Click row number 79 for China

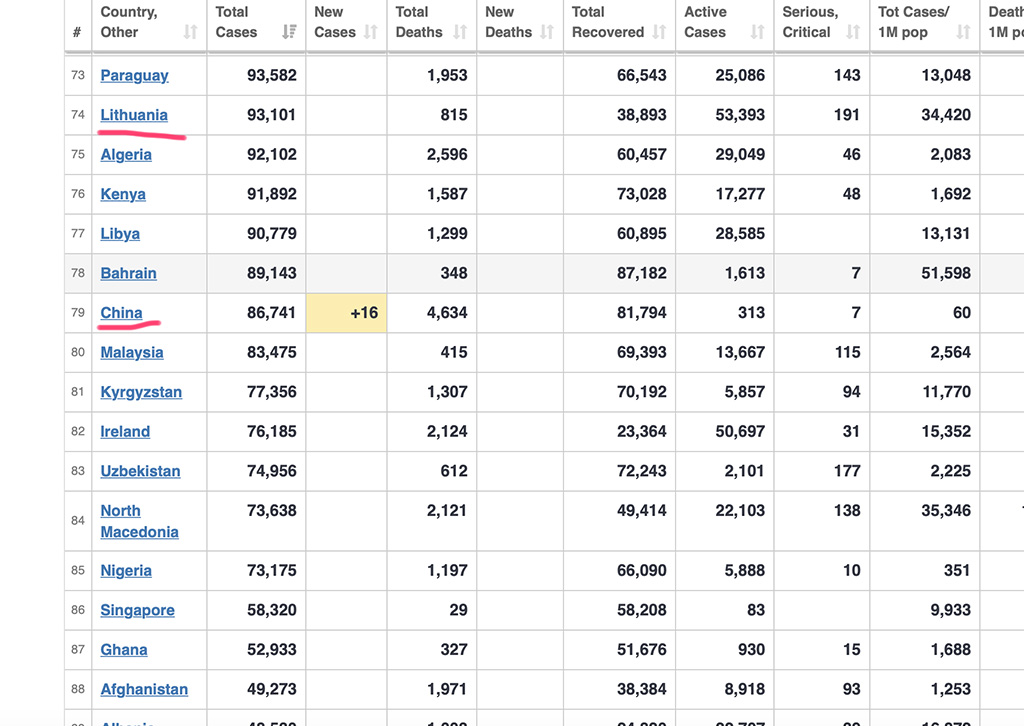click(78, 313)
